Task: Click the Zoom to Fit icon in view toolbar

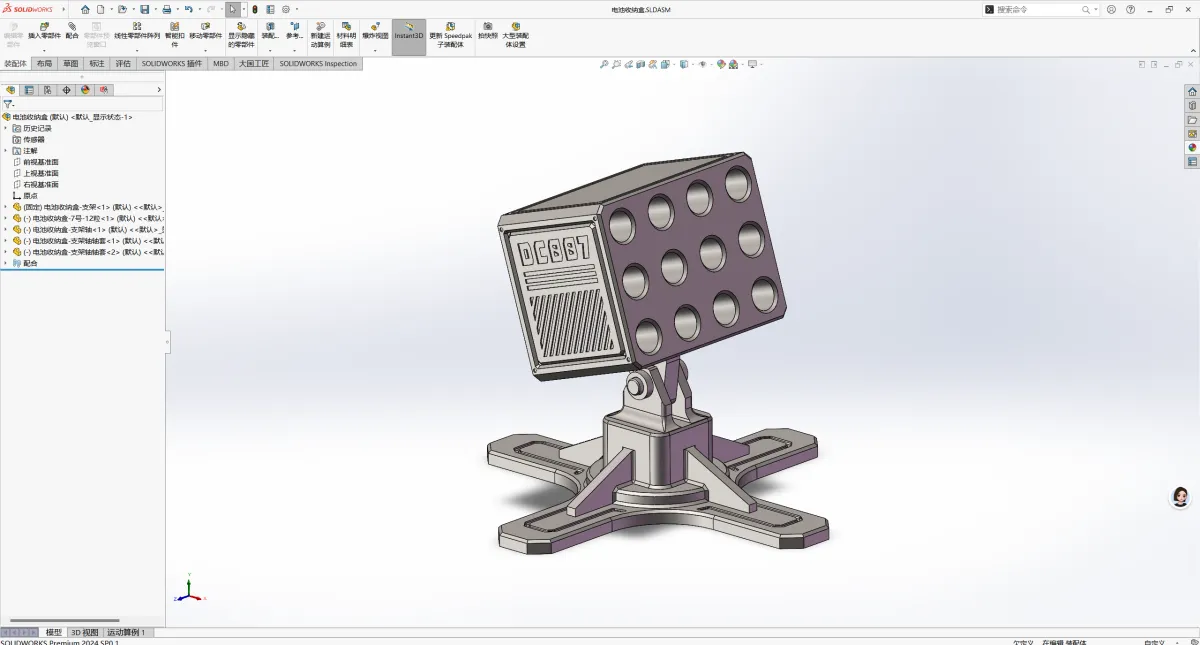Action: click(604, 64)
